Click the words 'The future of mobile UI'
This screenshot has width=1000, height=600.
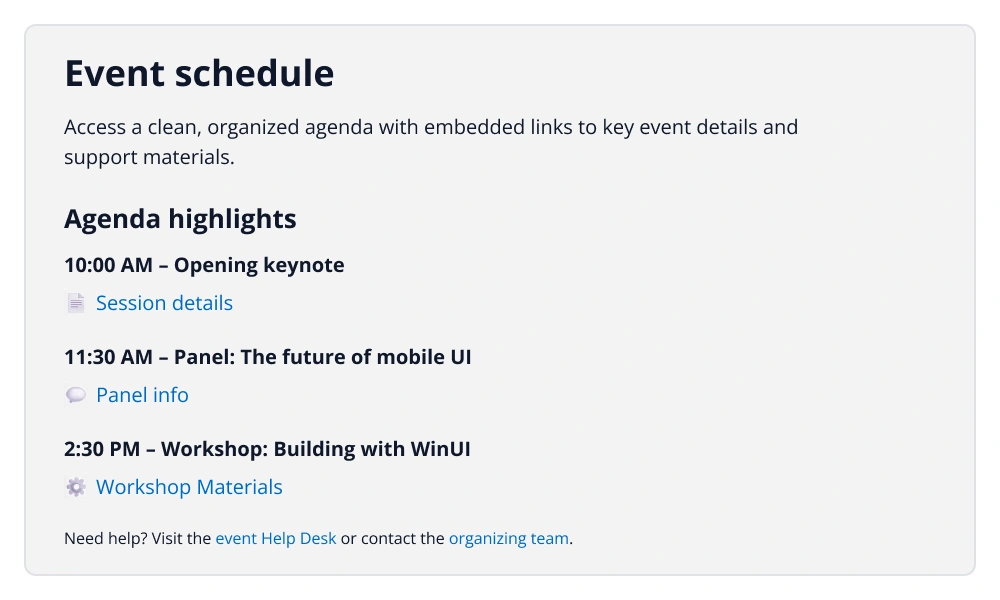pos(356,356)
